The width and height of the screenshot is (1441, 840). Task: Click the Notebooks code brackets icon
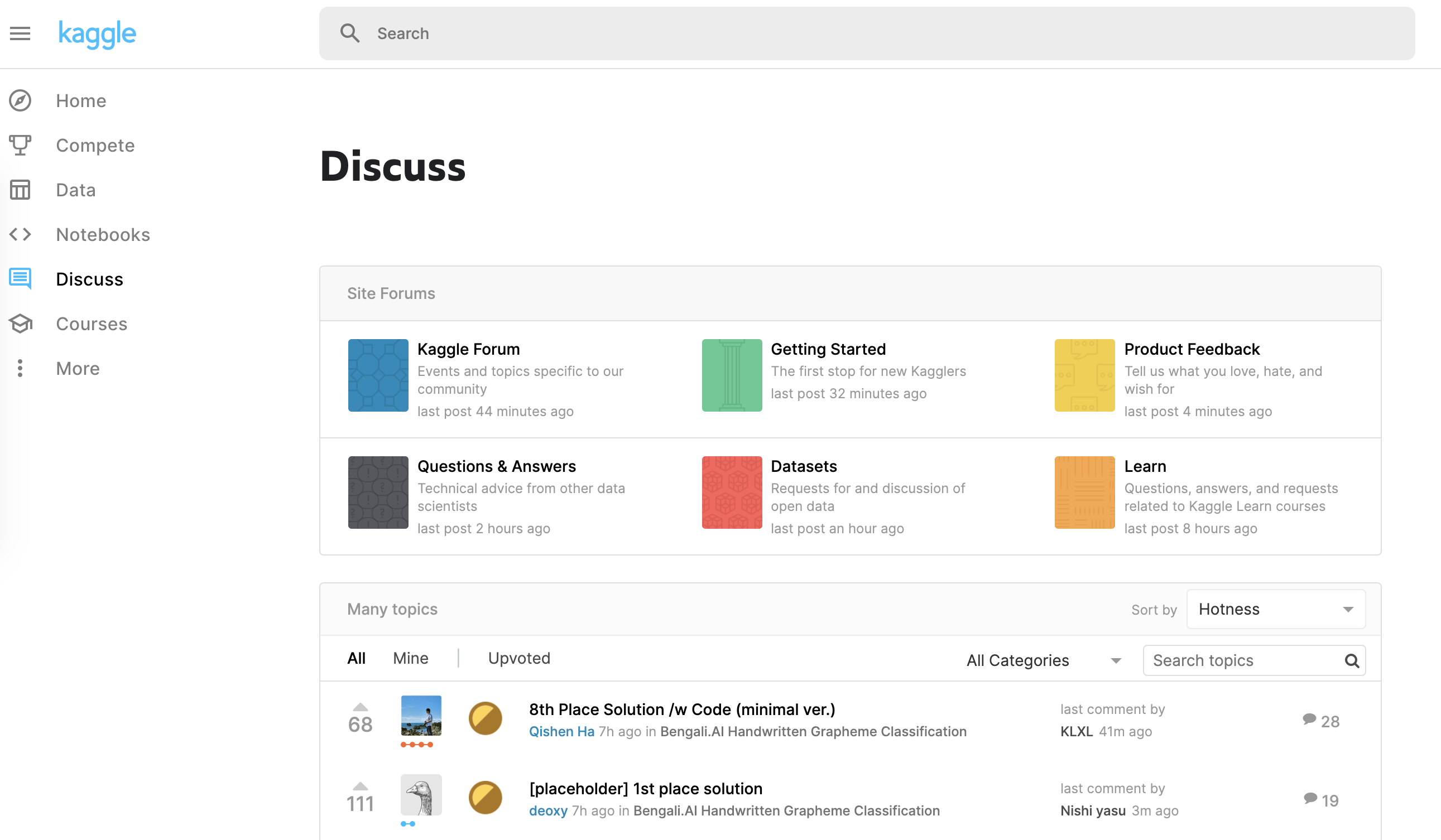coord(20,234)
